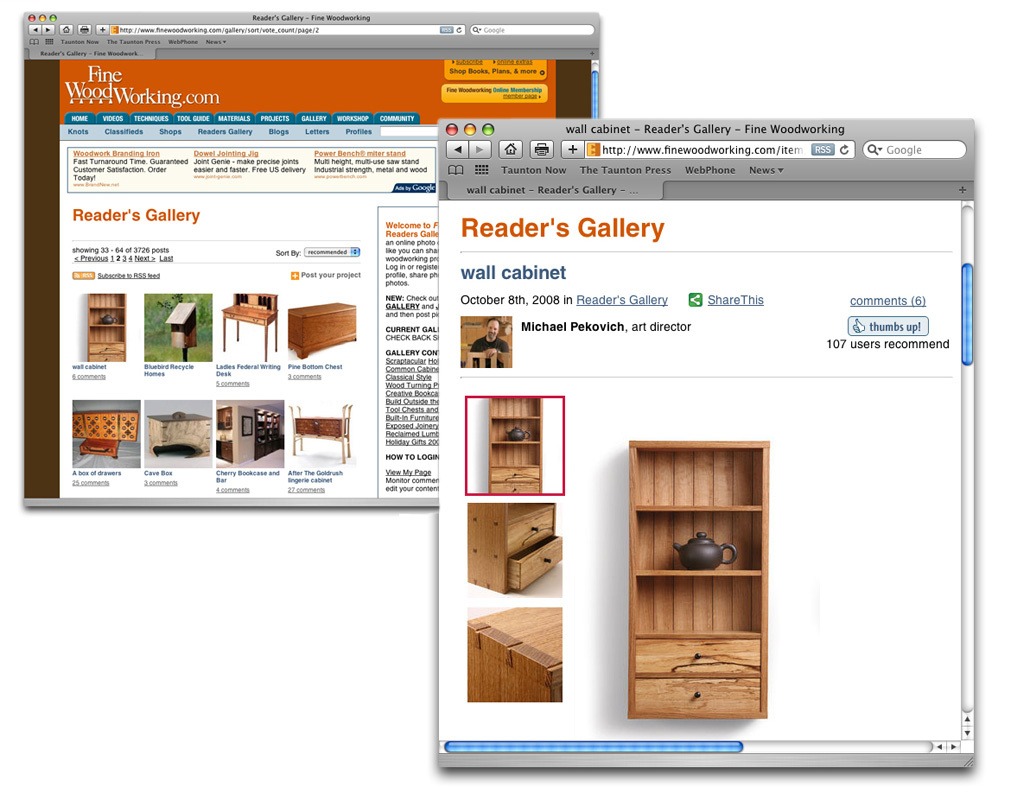
Task: Click the thumbs up! button
Action: tap(888, 326)
